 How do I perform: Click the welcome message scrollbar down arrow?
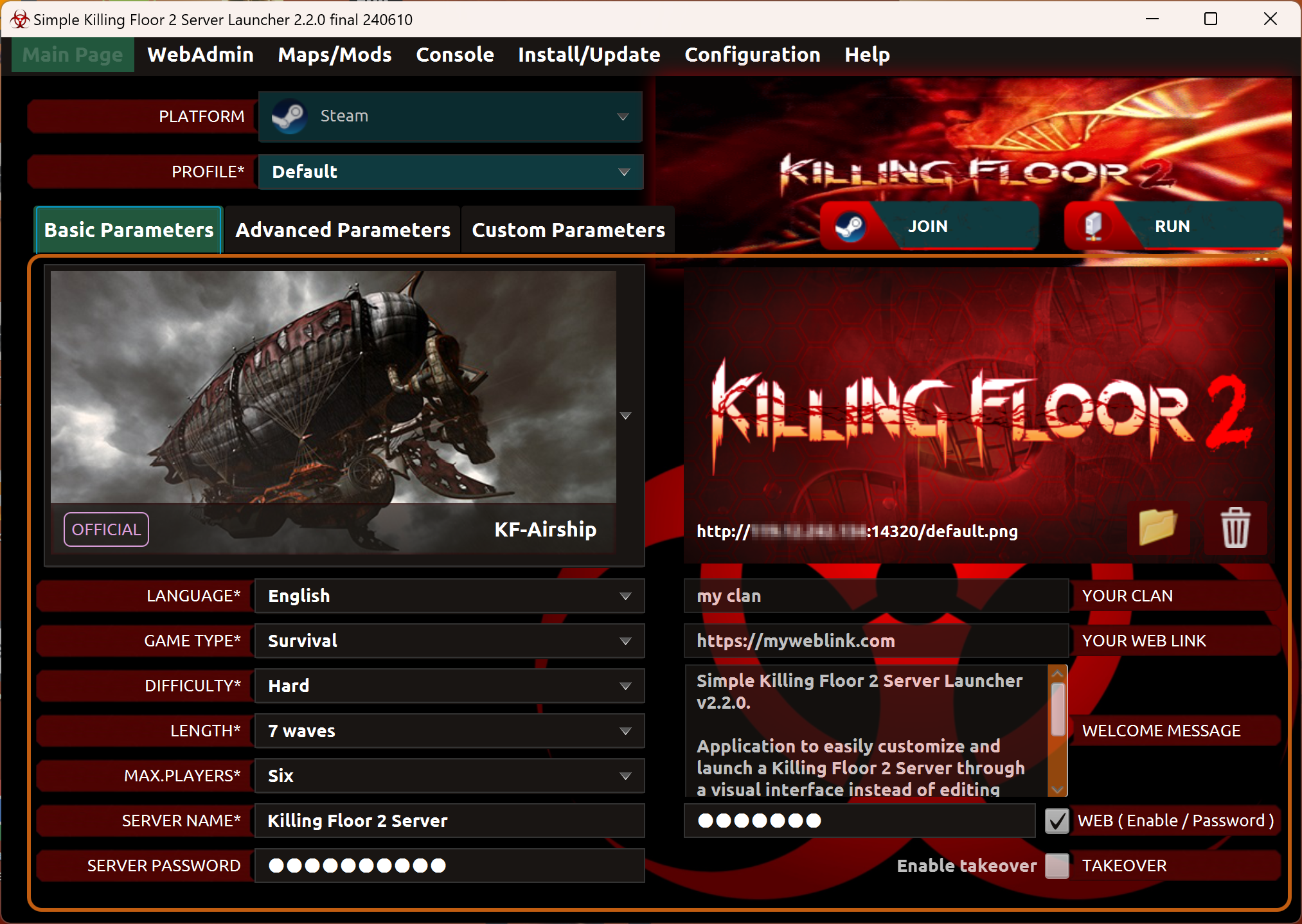pos(1057,789)
